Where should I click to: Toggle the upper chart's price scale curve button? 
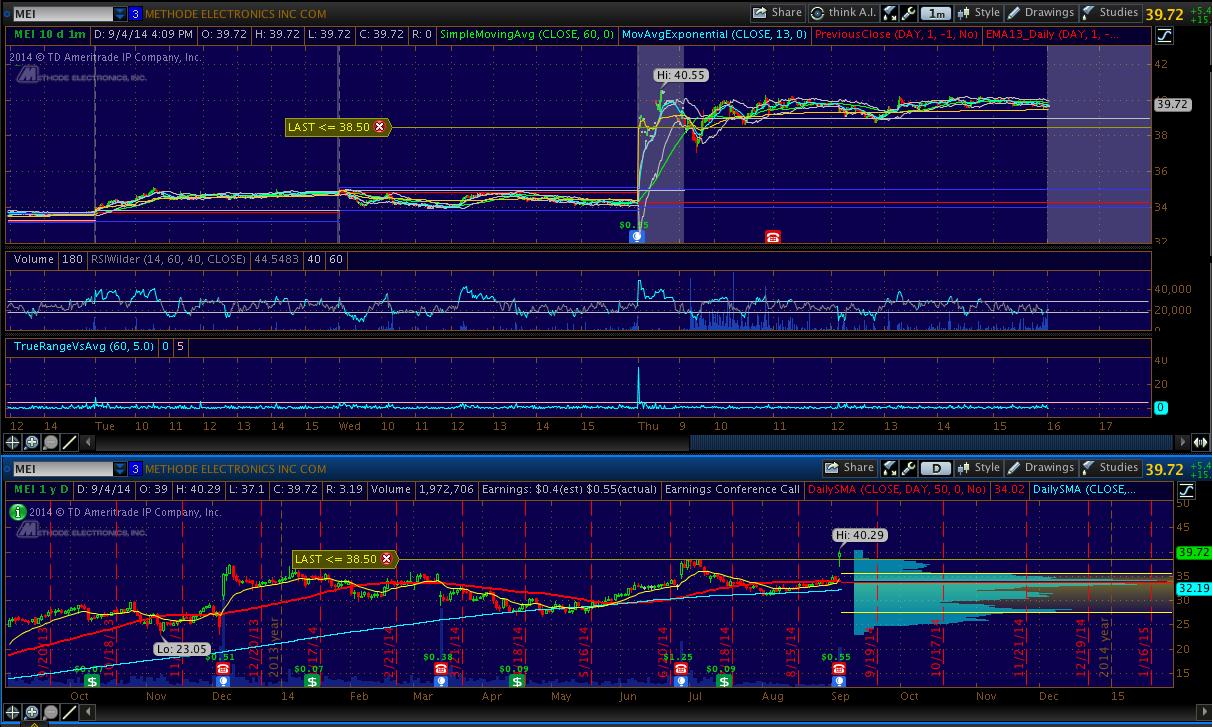(x=1165, y=35)
